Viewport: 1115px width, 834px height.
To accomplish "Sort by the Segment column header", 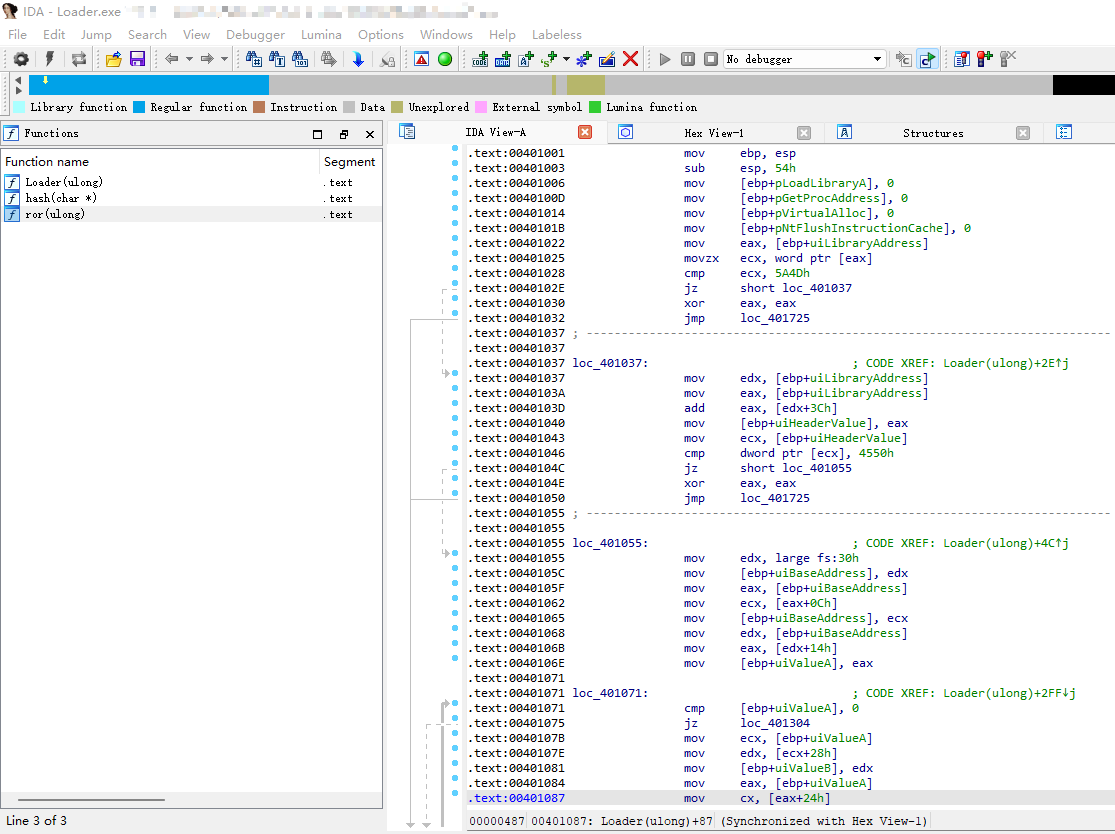I will (x=350, y=161).
